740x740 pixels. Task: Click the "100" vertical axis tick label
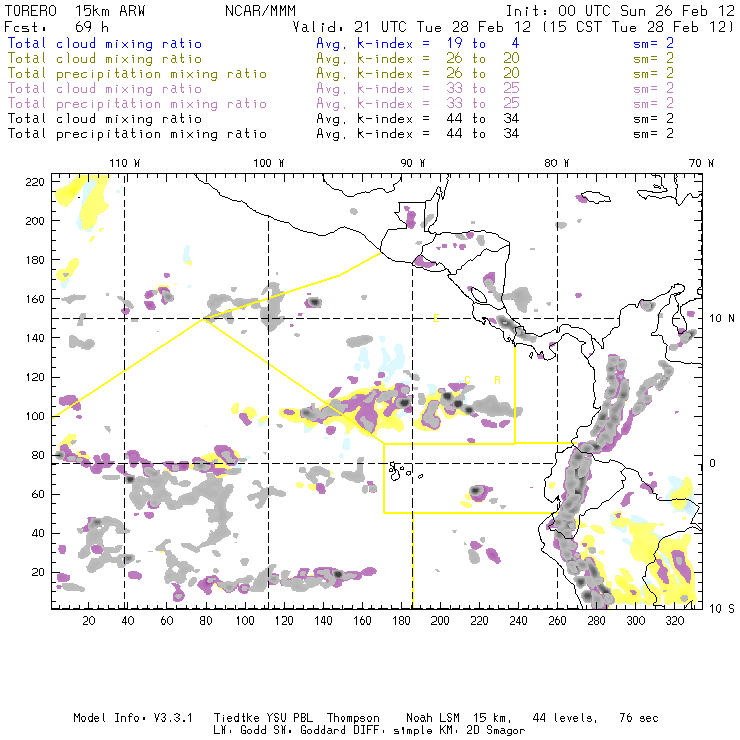coord(35,416)
